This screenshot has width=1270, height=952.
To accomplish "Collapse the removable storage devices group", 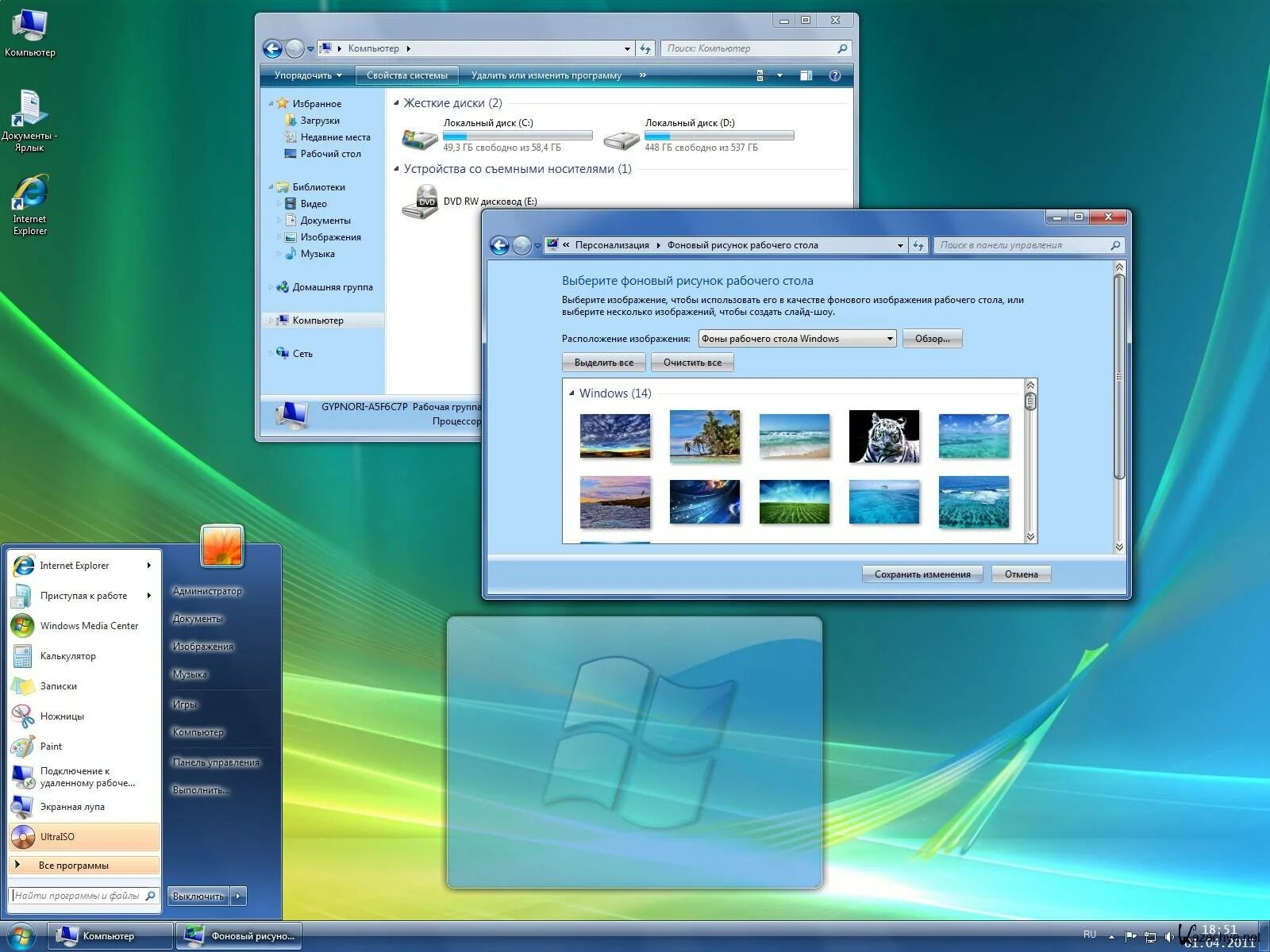I will (397, 168).
